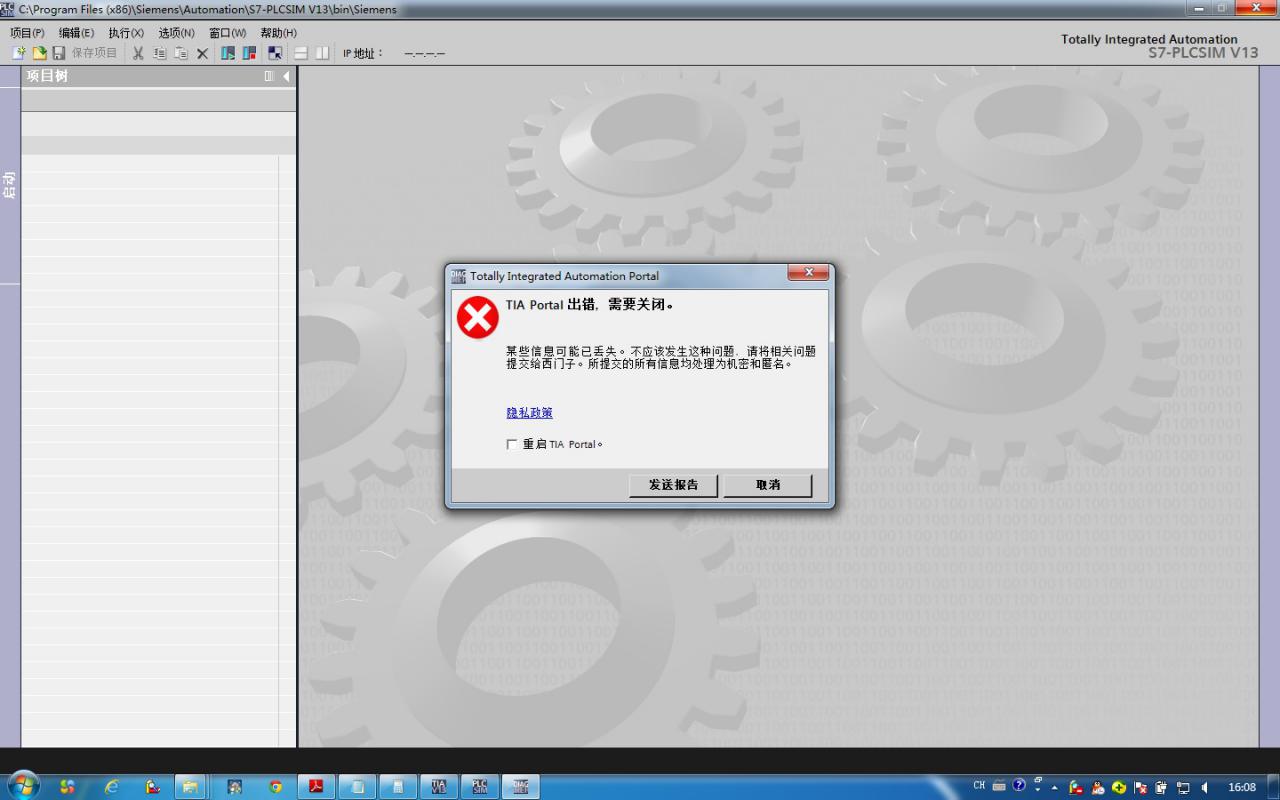Viewport: 1280px width, 800px height.
Task: Click the volume speaker tray icon
Action: pos(1204,787)
